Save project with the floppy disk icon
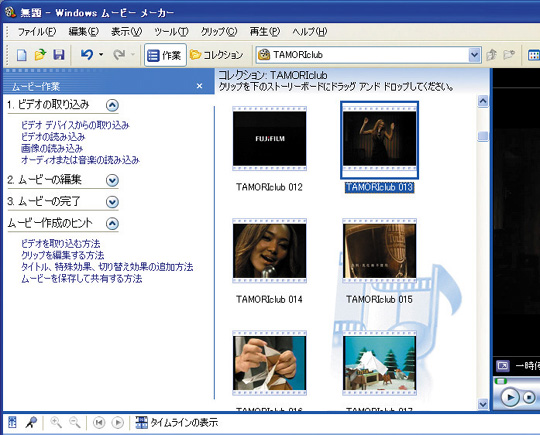This screenshot has width=540, height=435. (59, 55)
